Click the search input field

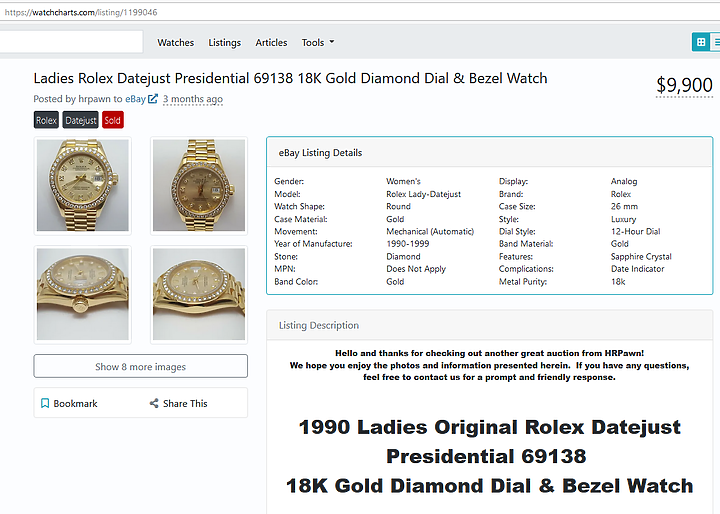coord(71,42)
